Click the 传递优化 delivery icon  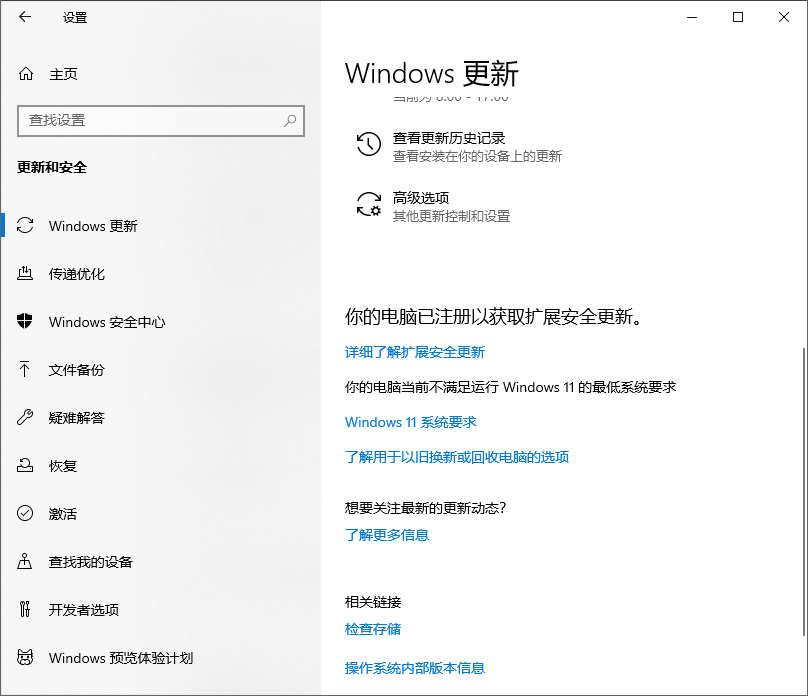[x=25, y=274]
